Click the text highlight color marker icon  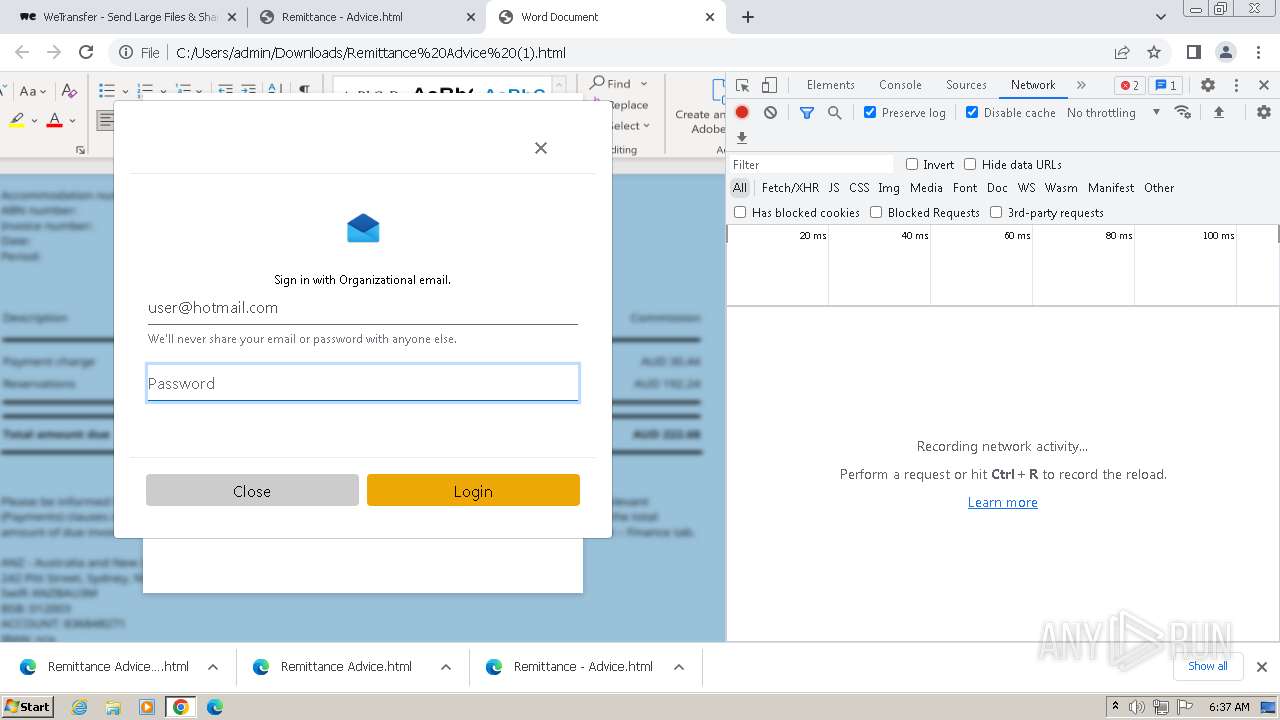click(17, 120)
